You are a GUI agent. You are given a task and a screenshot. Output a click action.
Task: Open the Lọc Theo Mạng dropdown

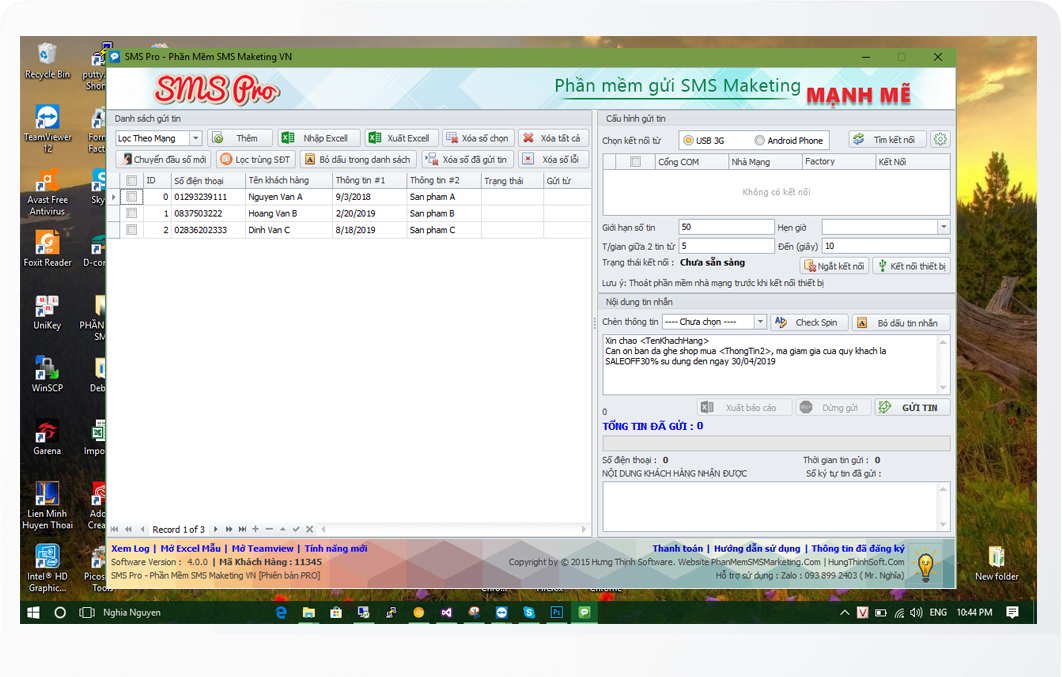[x=195, y=138]
